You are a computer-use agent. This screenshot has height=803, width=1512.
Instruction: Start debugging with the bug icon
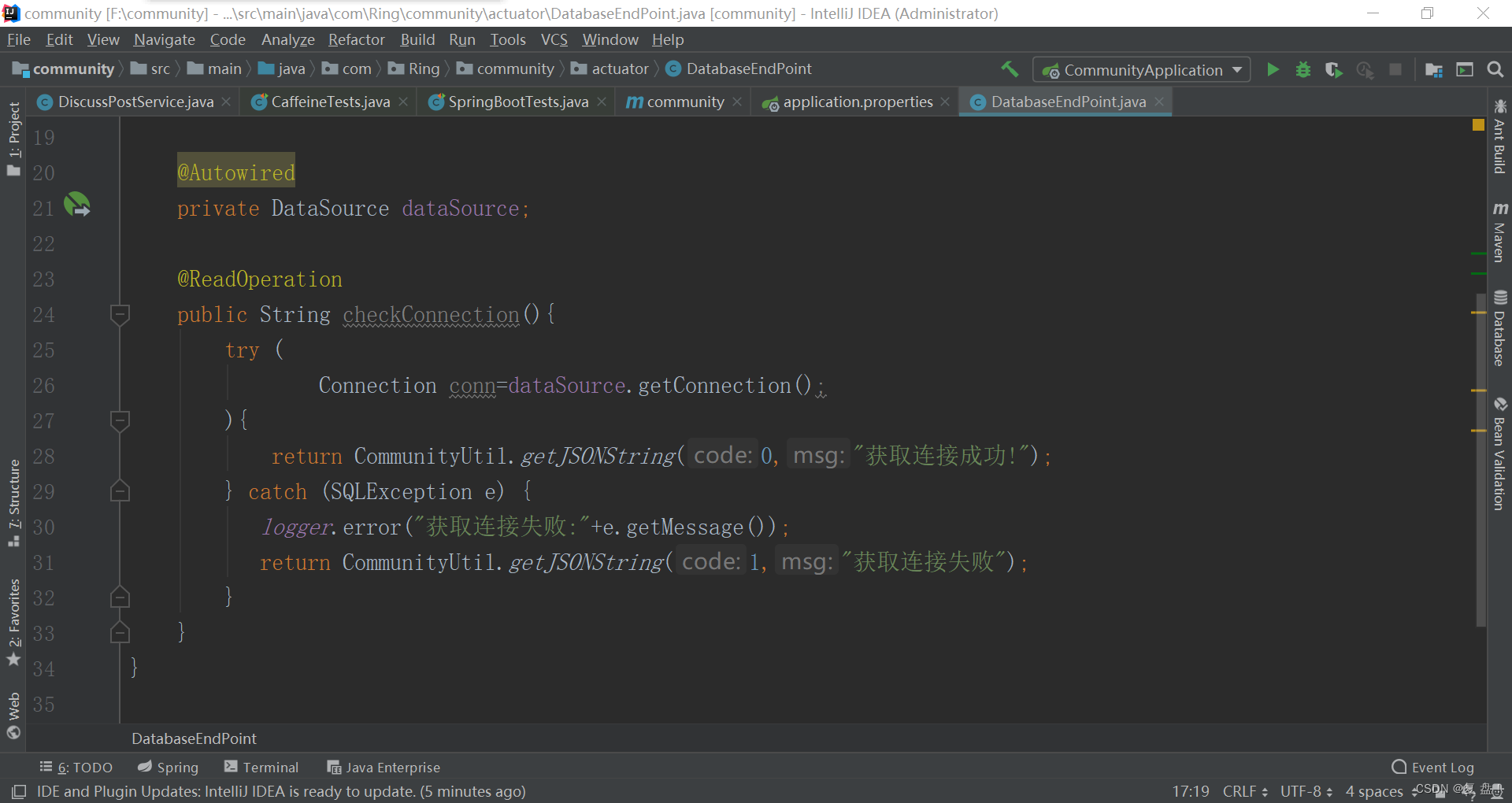pos(1303,69)
